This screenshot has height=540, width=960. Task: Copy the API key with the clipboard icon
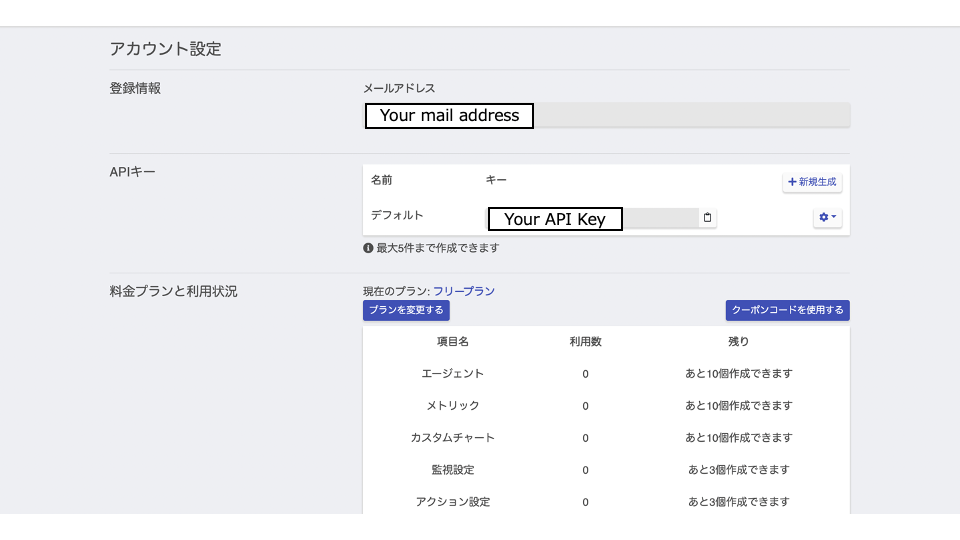coord(708,218)
